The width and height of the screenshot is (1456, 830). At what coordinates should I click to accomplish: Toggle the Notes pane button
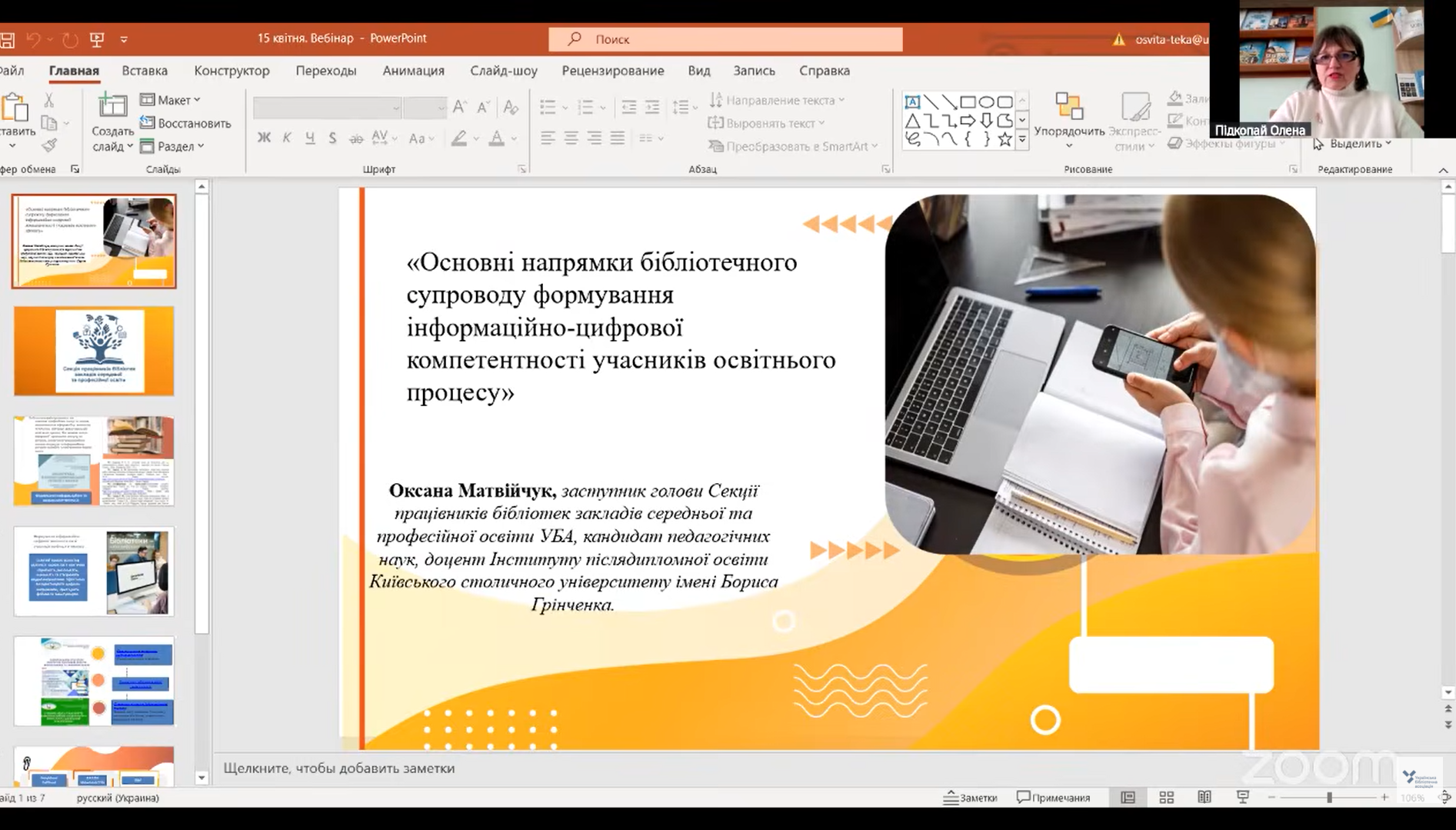[x=971, y=798]
